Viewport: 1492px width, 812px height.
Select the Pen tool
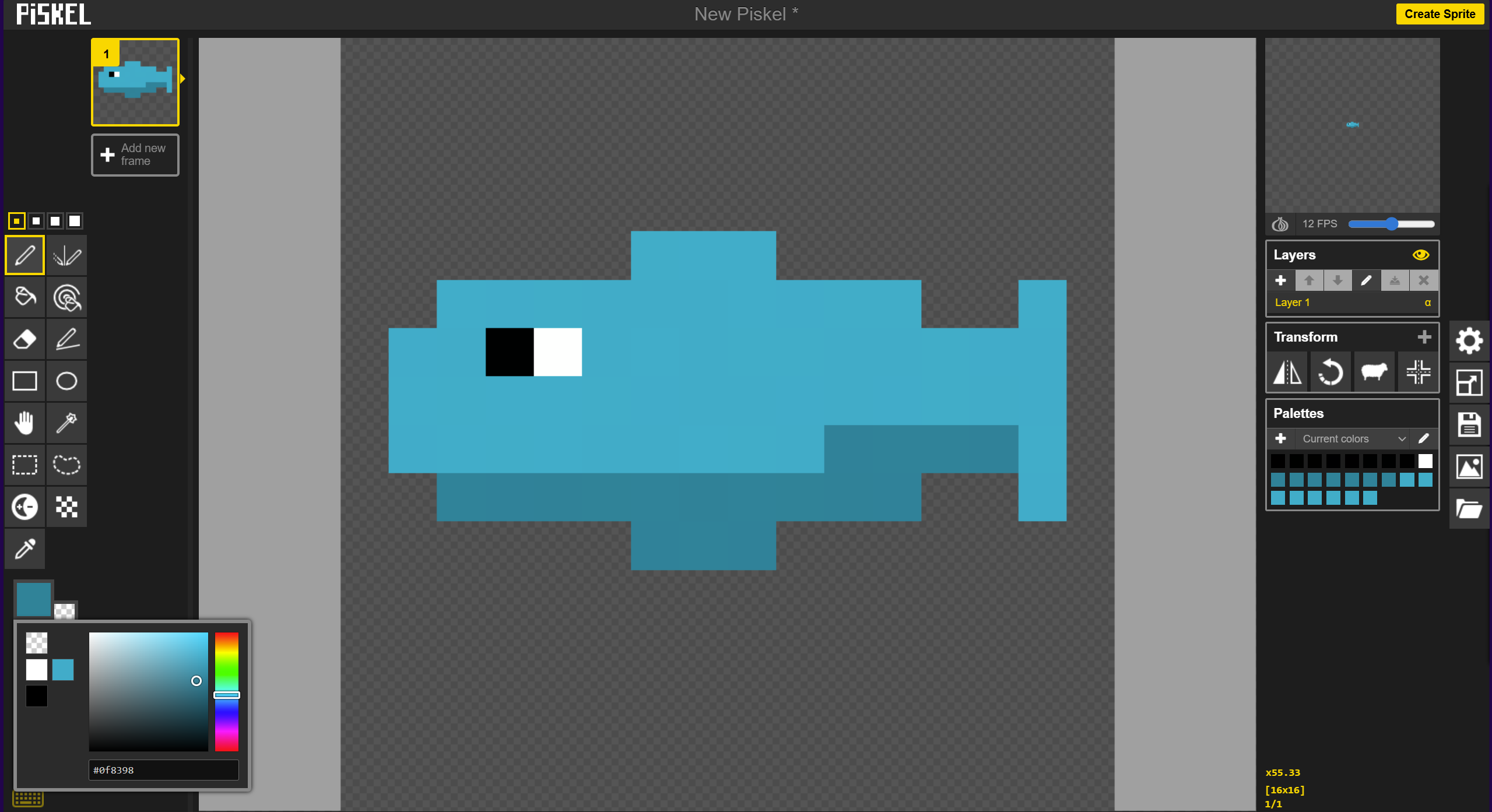point(24,255)
